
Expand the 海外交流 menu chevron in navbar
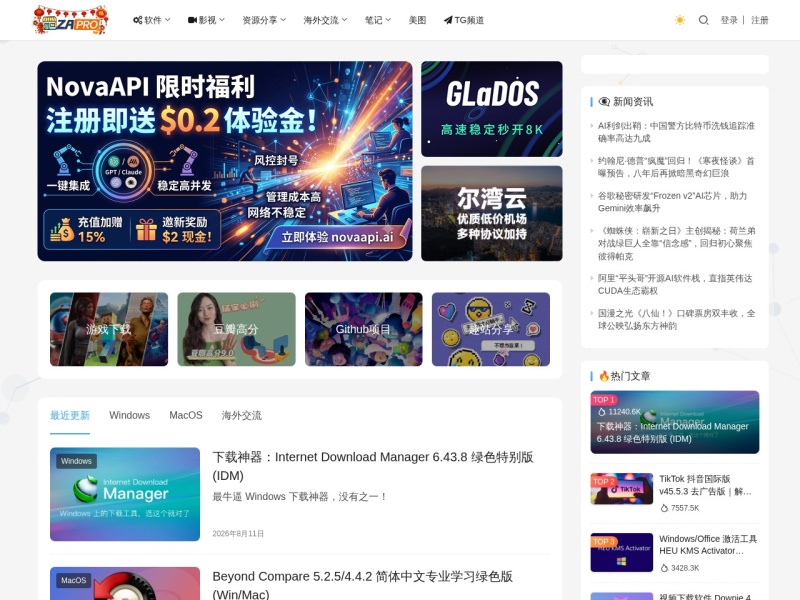click(x=344, y=20)
